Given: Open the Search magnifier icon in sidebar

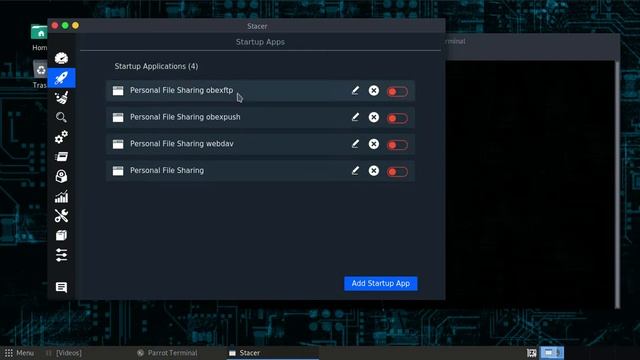Looking at the screenshot, I should click(x=61, y=118).
